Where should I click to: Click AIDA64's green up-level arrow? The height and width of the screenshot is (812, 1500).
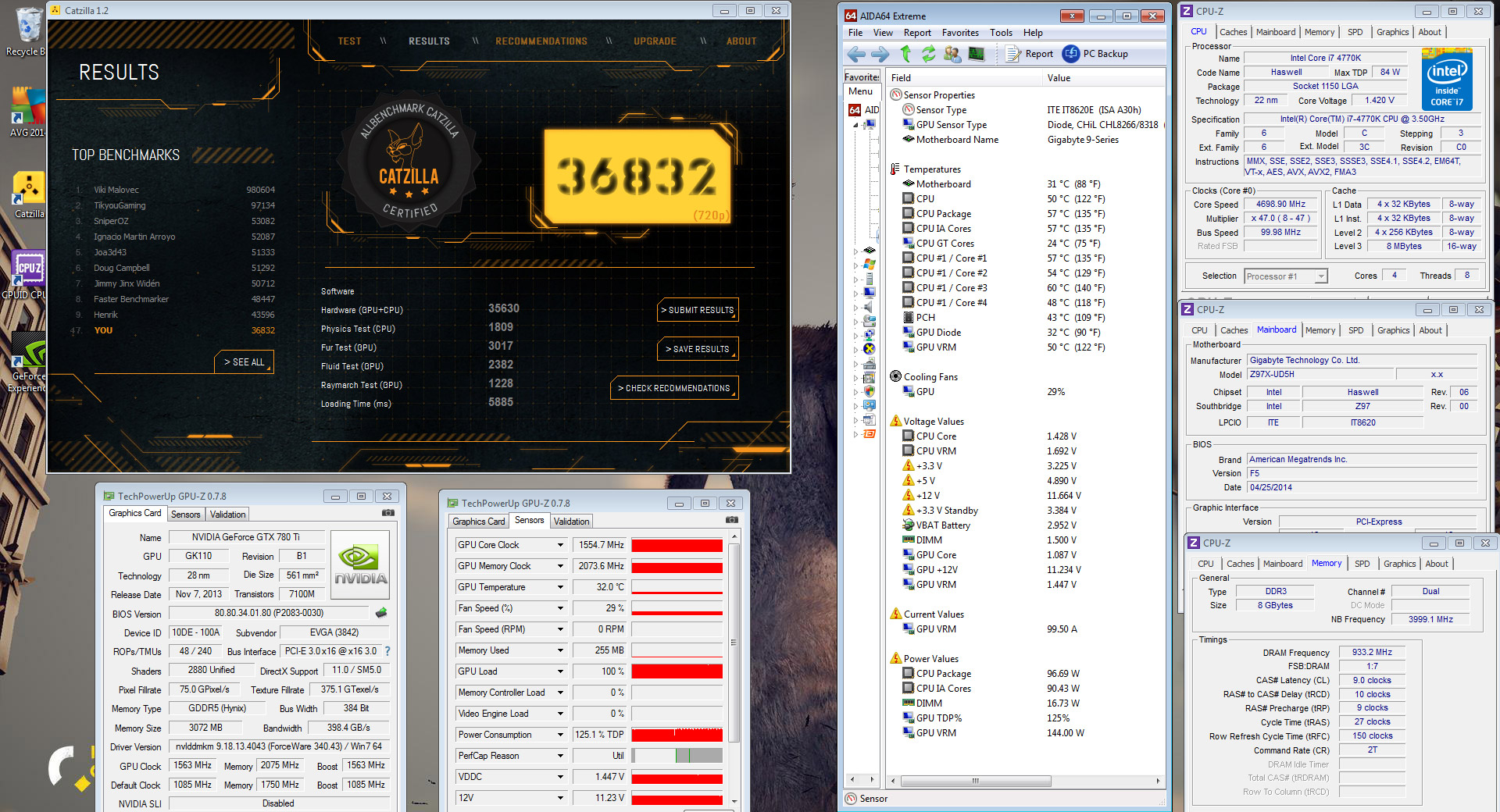pyautogui.click(x=905, y=54)
